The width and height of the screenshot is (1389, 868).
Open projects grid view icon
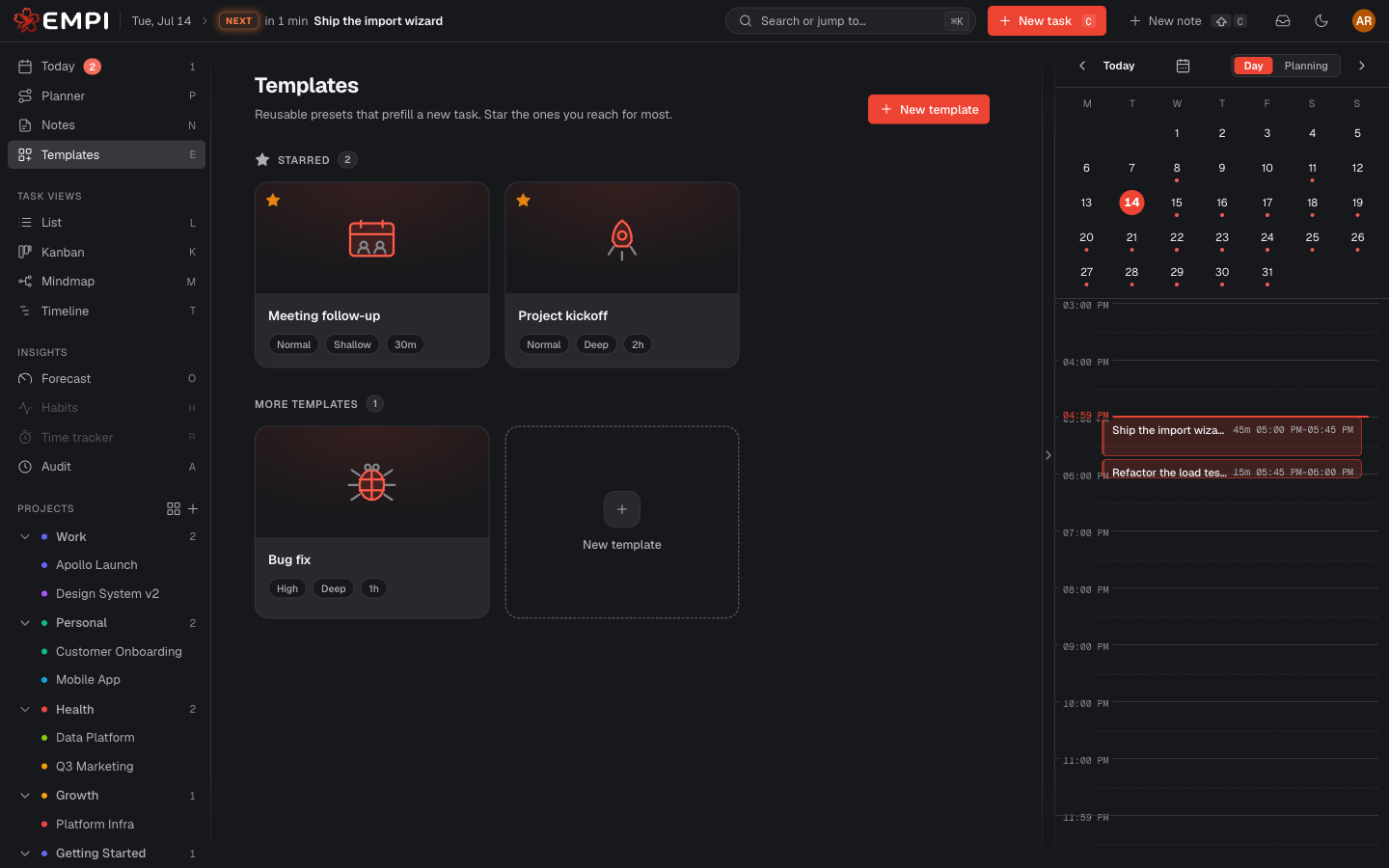tap(174, 508)
